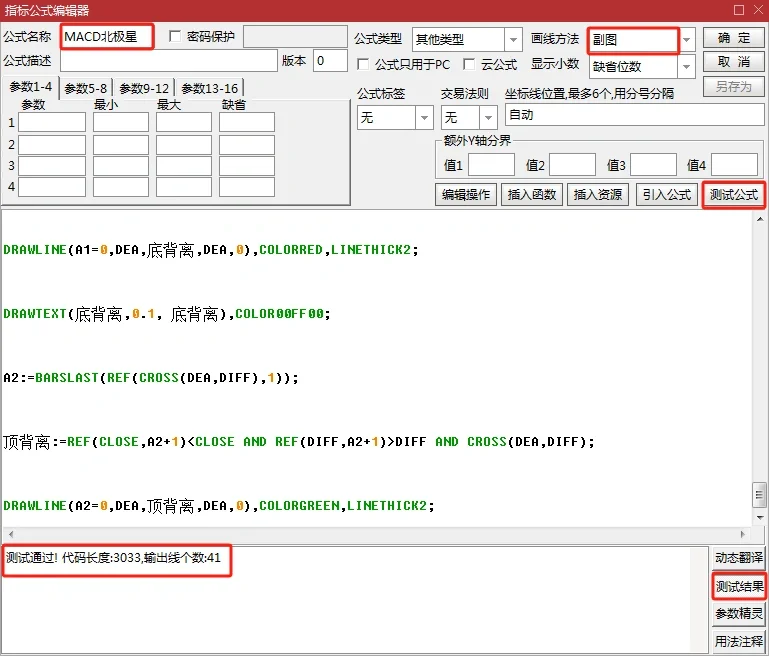Switch to 参数9-12 tab

point(144,88)
